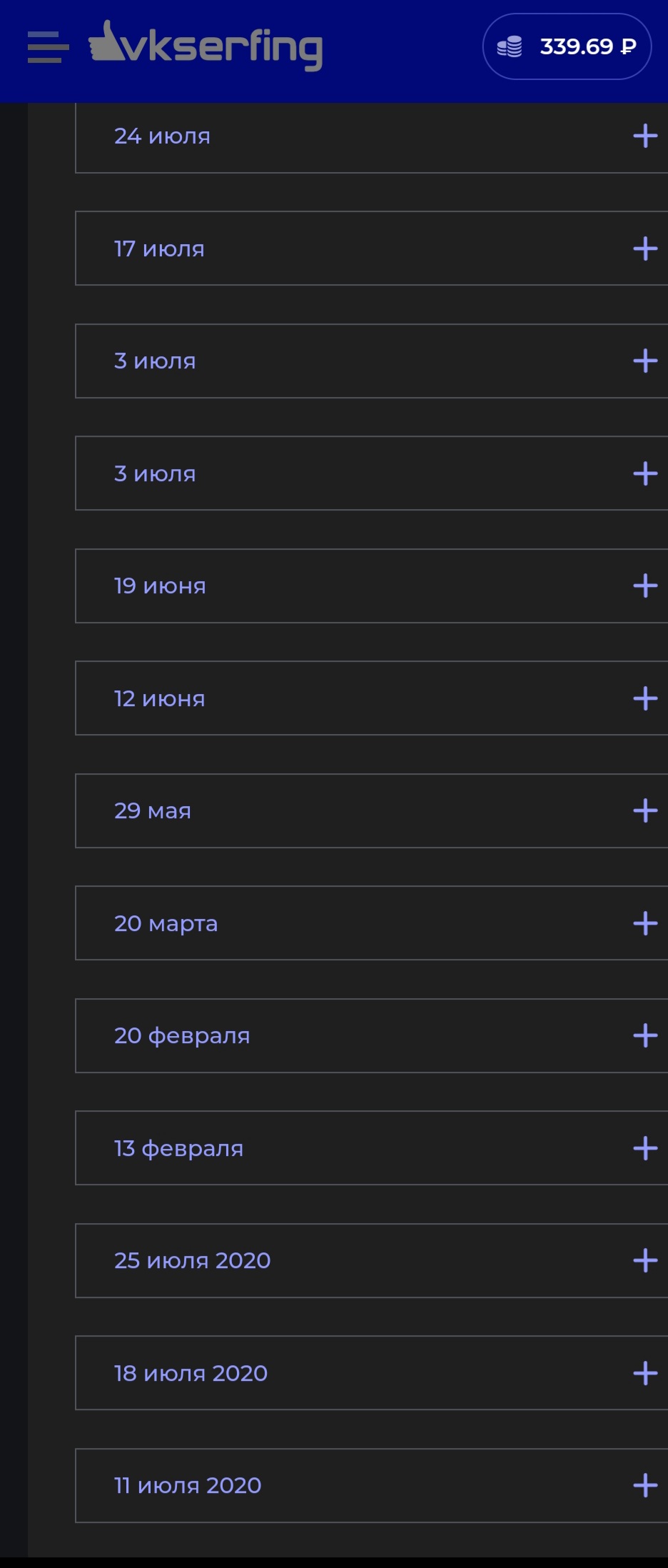The image size is (668, 1568).
Task: Expand the 25 июля 2020 section
Action: (372, 1260)
